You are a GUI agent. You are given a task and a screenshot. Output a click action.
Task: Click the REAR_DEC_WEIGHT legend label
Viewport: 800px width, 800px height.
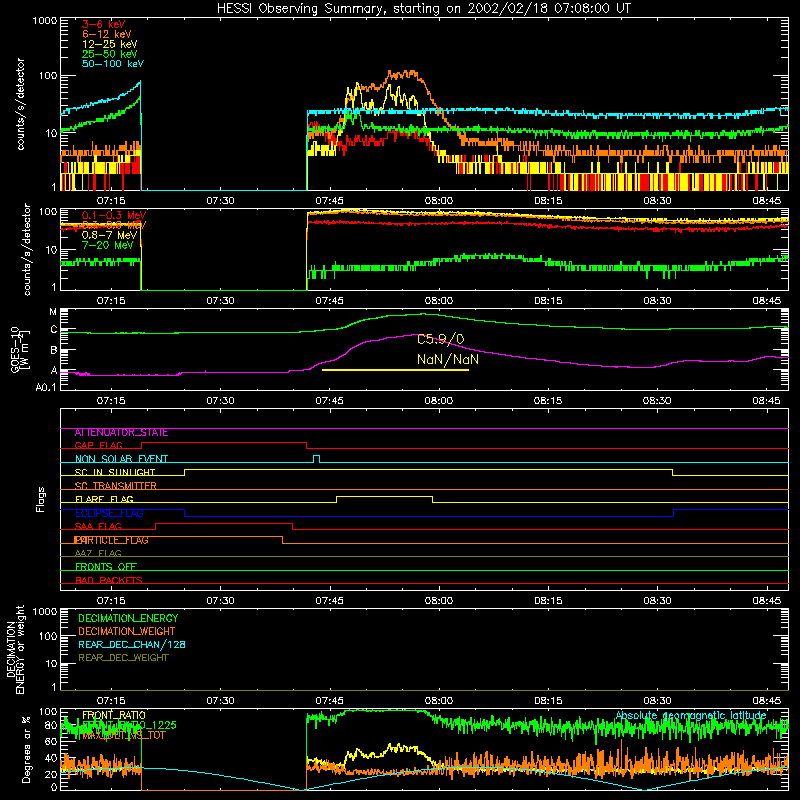123,658
